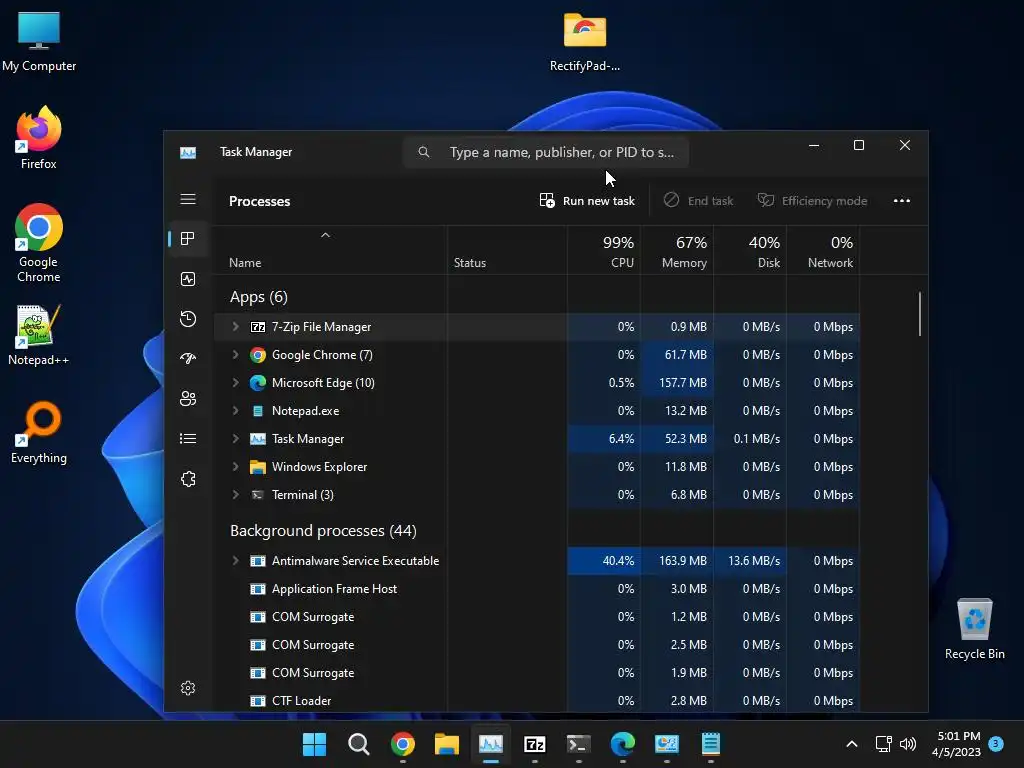Viewport: 1024px width, 768px height.
Task: Click the Run new task button
Action: (x=587, y=201)
